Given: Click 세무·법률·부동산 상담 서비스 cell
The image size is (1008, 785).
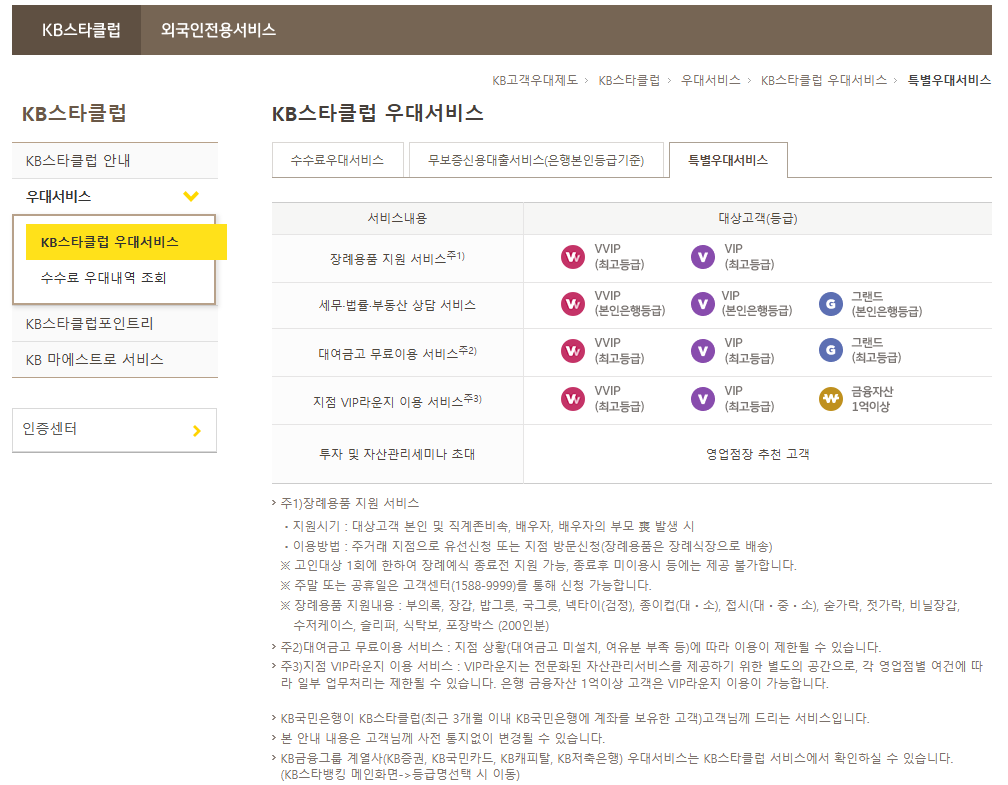Looking at the screenshot, I should coord(397,305).
